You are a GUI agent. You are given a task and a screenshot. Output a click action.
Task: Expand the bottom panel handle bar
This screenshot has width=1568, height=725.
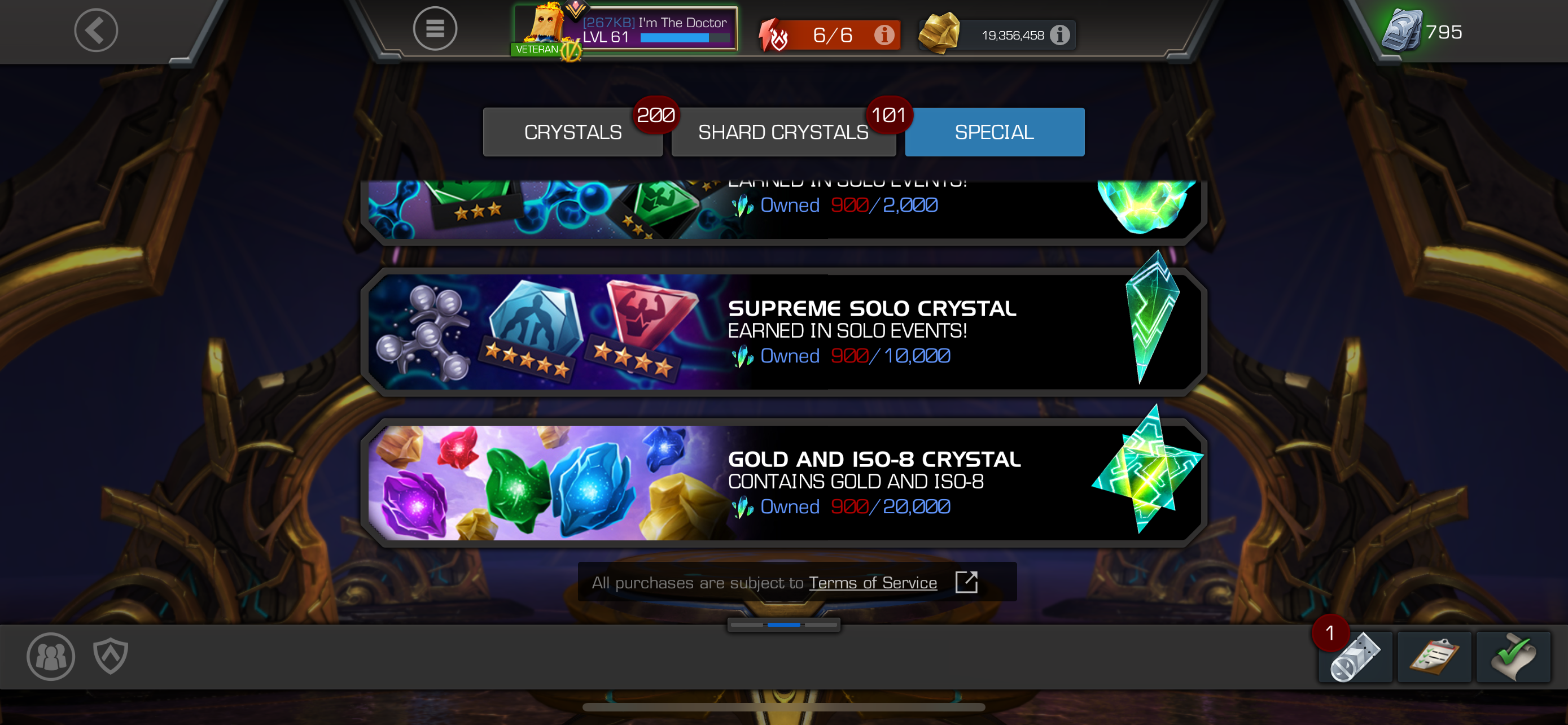pos(783,624)
